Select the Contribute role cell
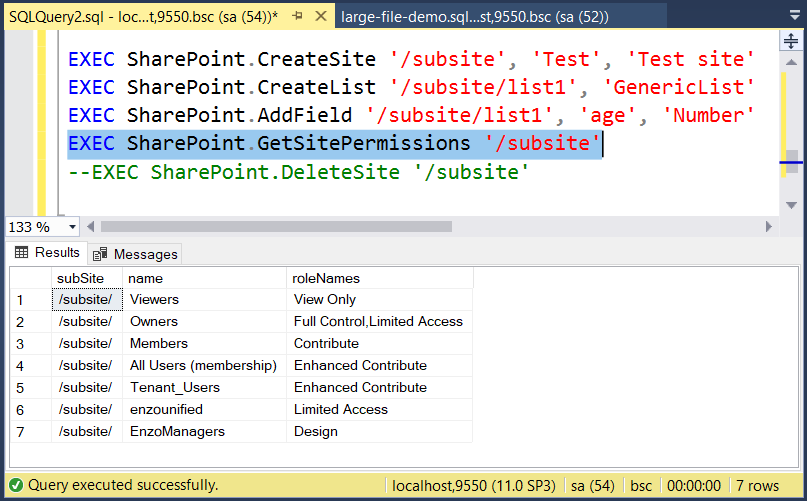This screenshot has height=501, width=807. [x=380, y=343]
